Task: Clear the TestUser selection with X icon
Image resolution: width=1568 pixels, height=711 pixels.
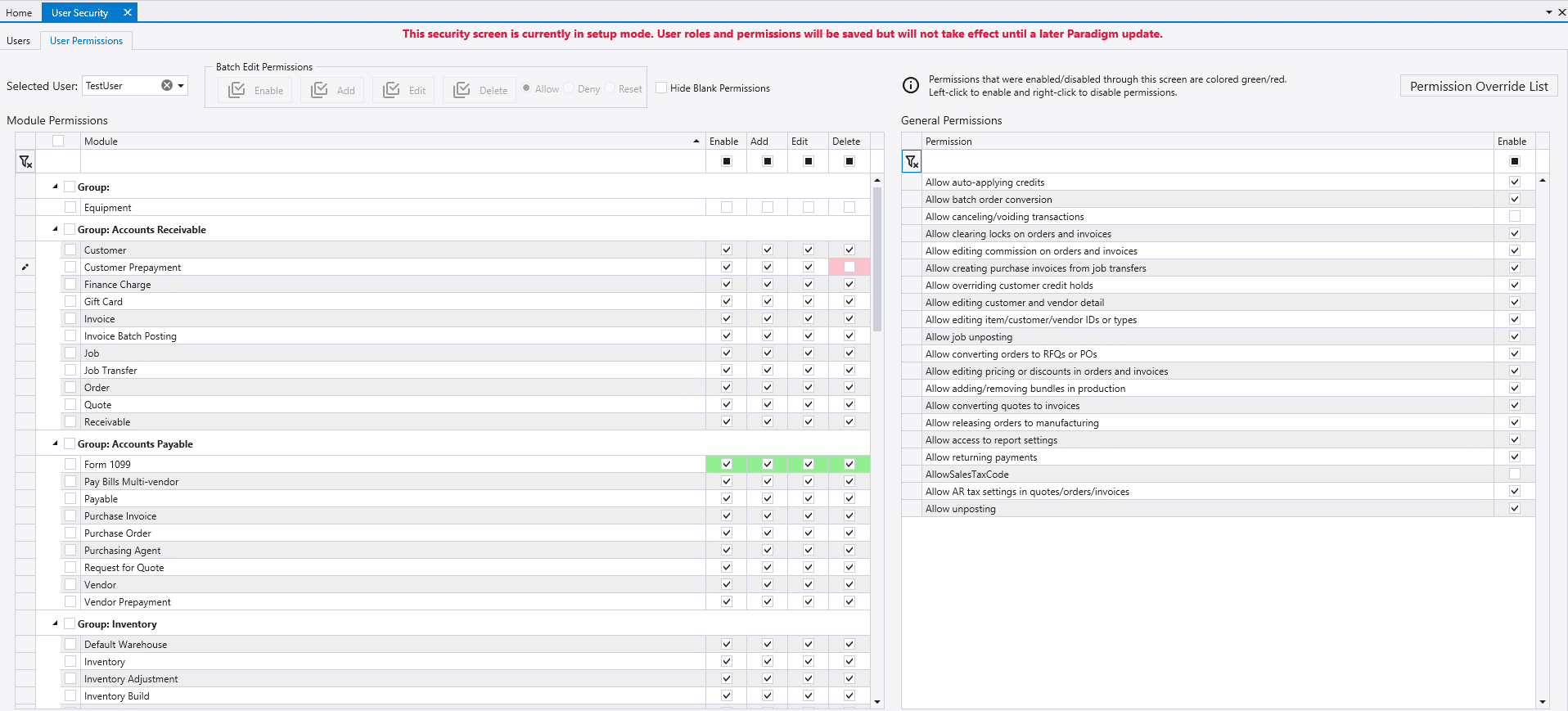Action: coord(167,86)
